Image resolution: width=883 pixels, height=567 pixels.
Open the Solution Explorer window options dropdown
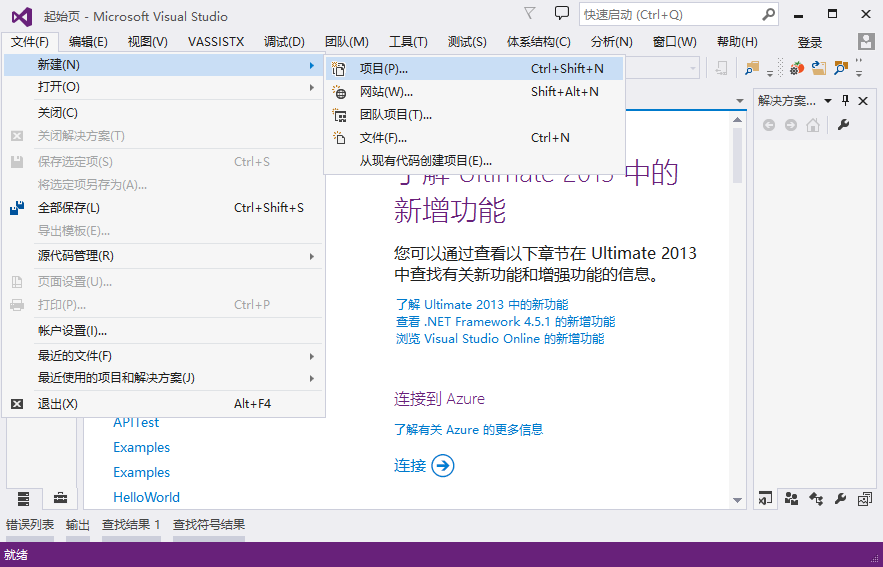click(831, 101)
